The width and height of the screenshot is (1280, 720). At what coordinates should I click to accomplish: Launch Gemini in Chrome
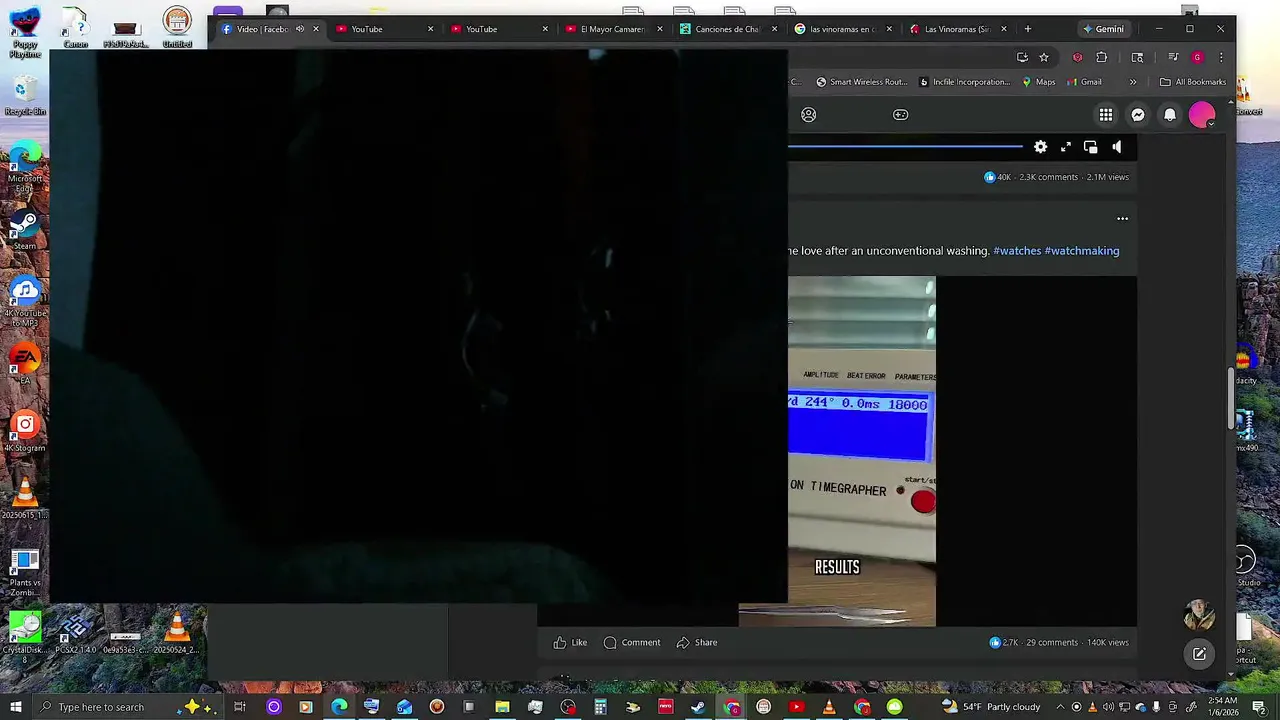pyautogui.click(x=1103, y=29)
